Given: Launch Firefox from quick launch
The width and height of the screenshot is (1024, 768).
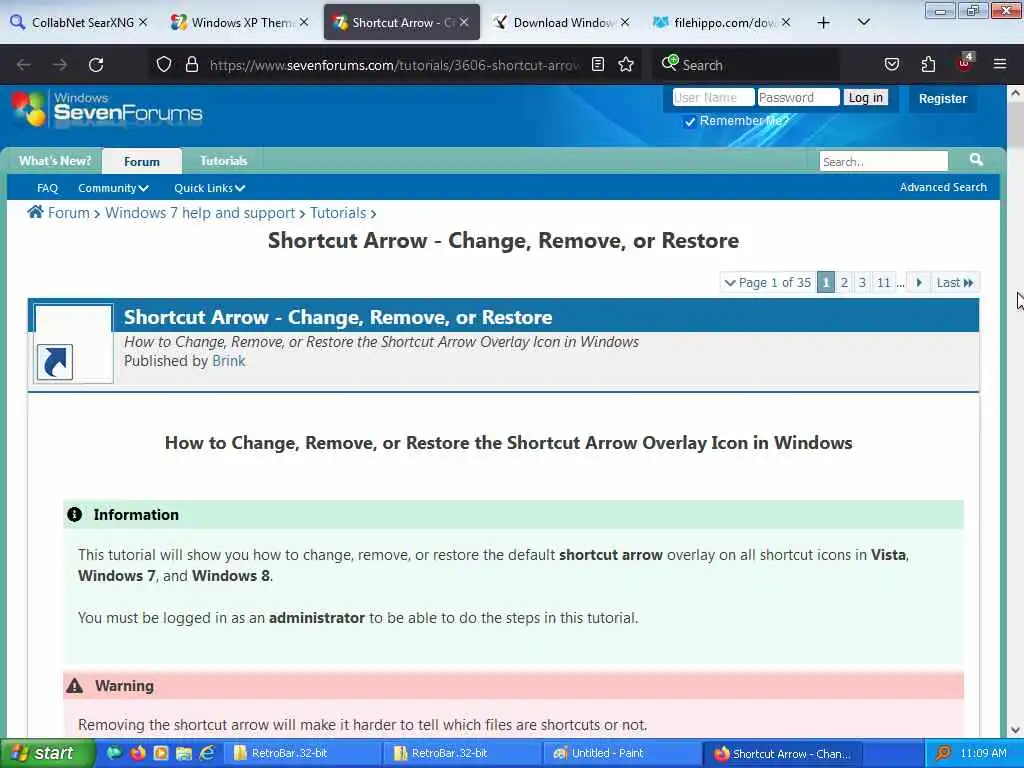Looking at the screenshot, I should [x=138, y=753].
